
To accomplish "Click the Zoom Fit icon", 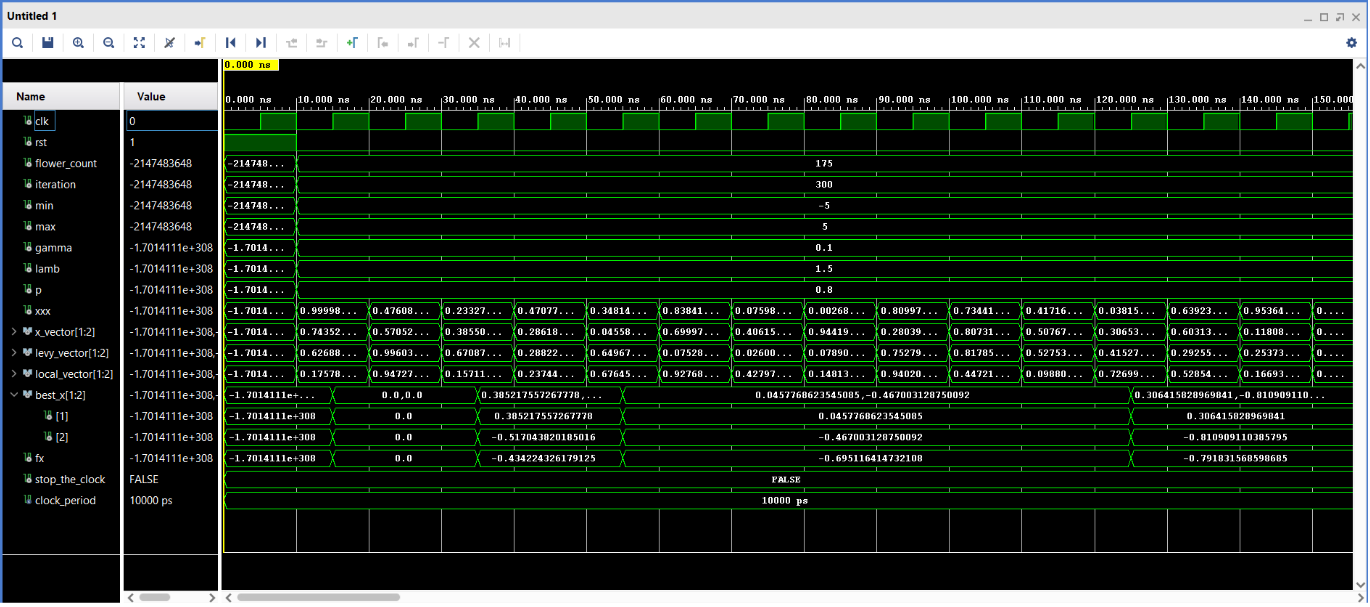I will click(x=139, y=43).
